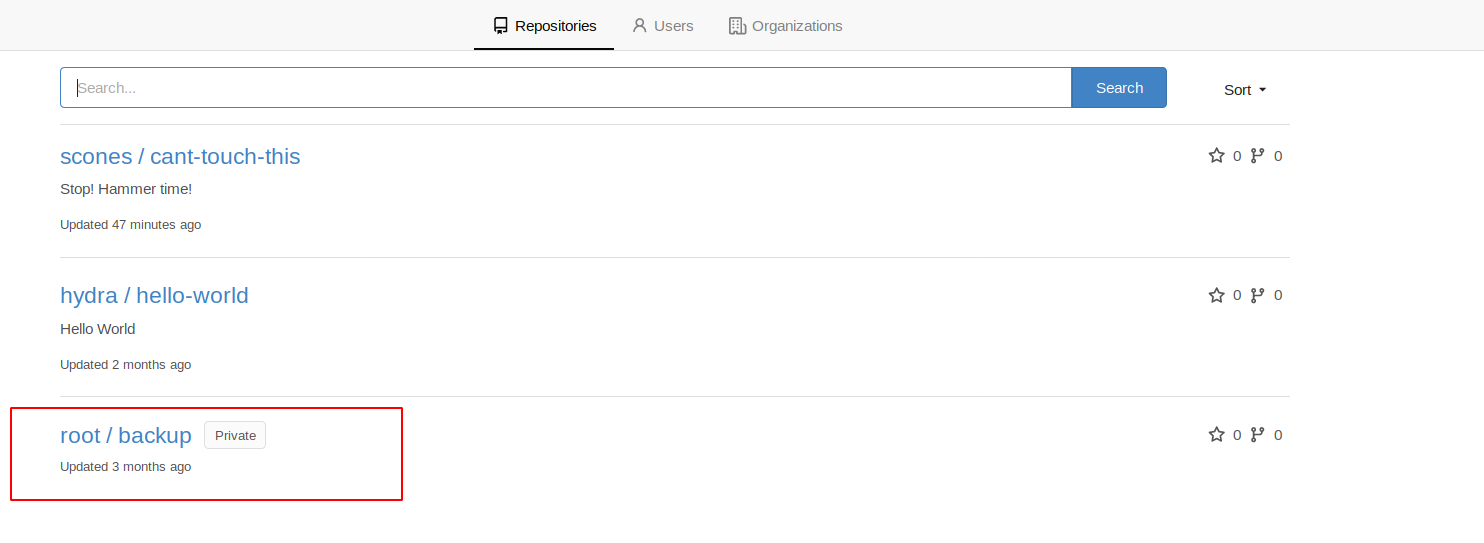1484x543 pixels.
Task: Click the Private label badge
Action: [x=235, y=435]
